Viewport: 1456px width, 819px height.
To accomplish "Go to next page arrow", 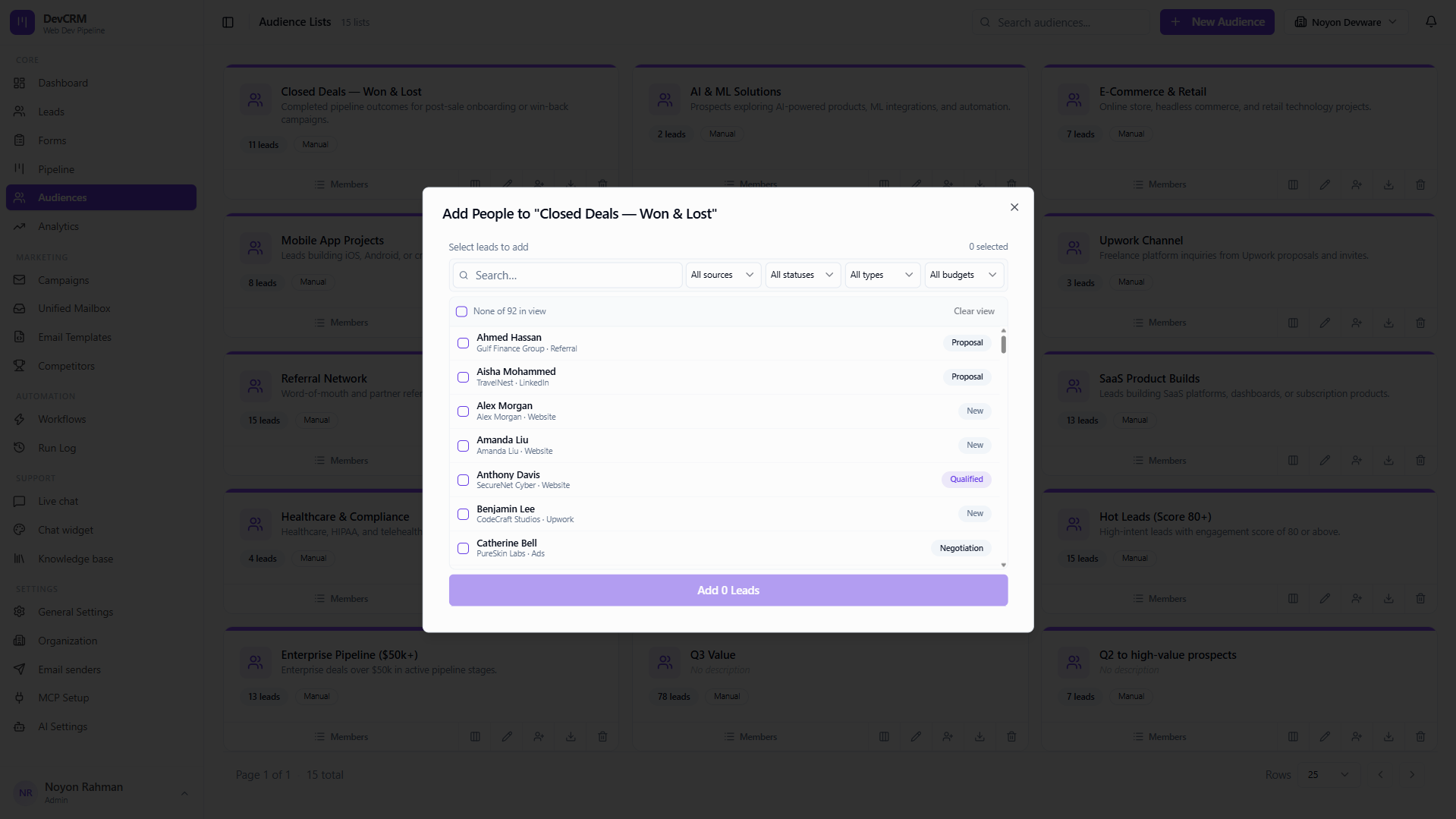I will point(1412,775).
